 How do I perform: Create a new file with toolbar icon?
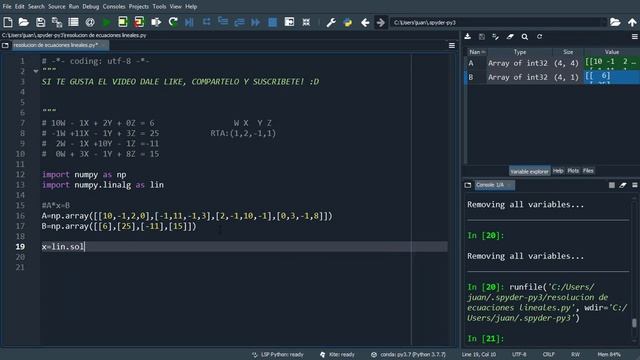(8, 22)
